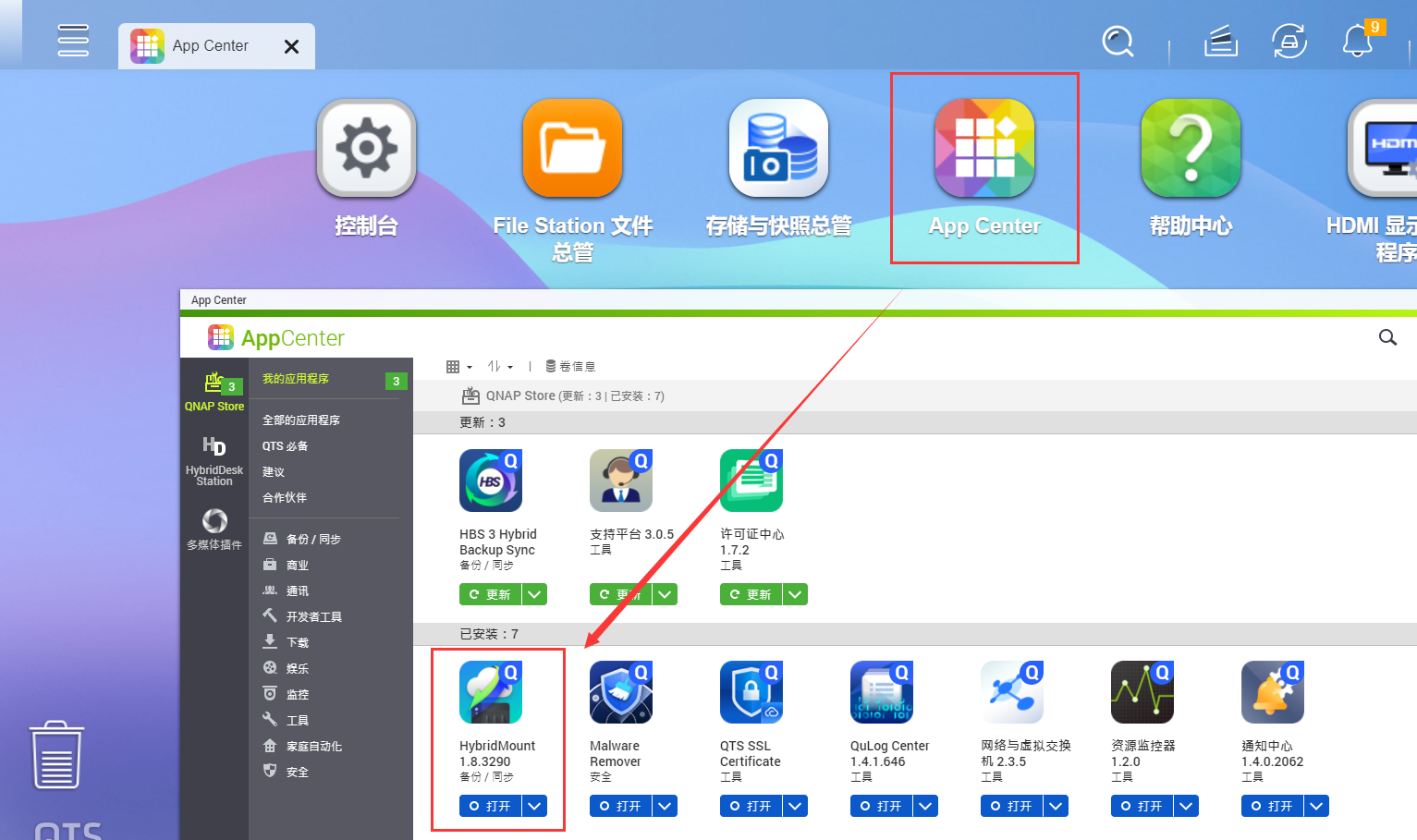Viewport: 1417px width, 840px height.
Task: Open the background tasks icon
Action: pos(1221,42)
